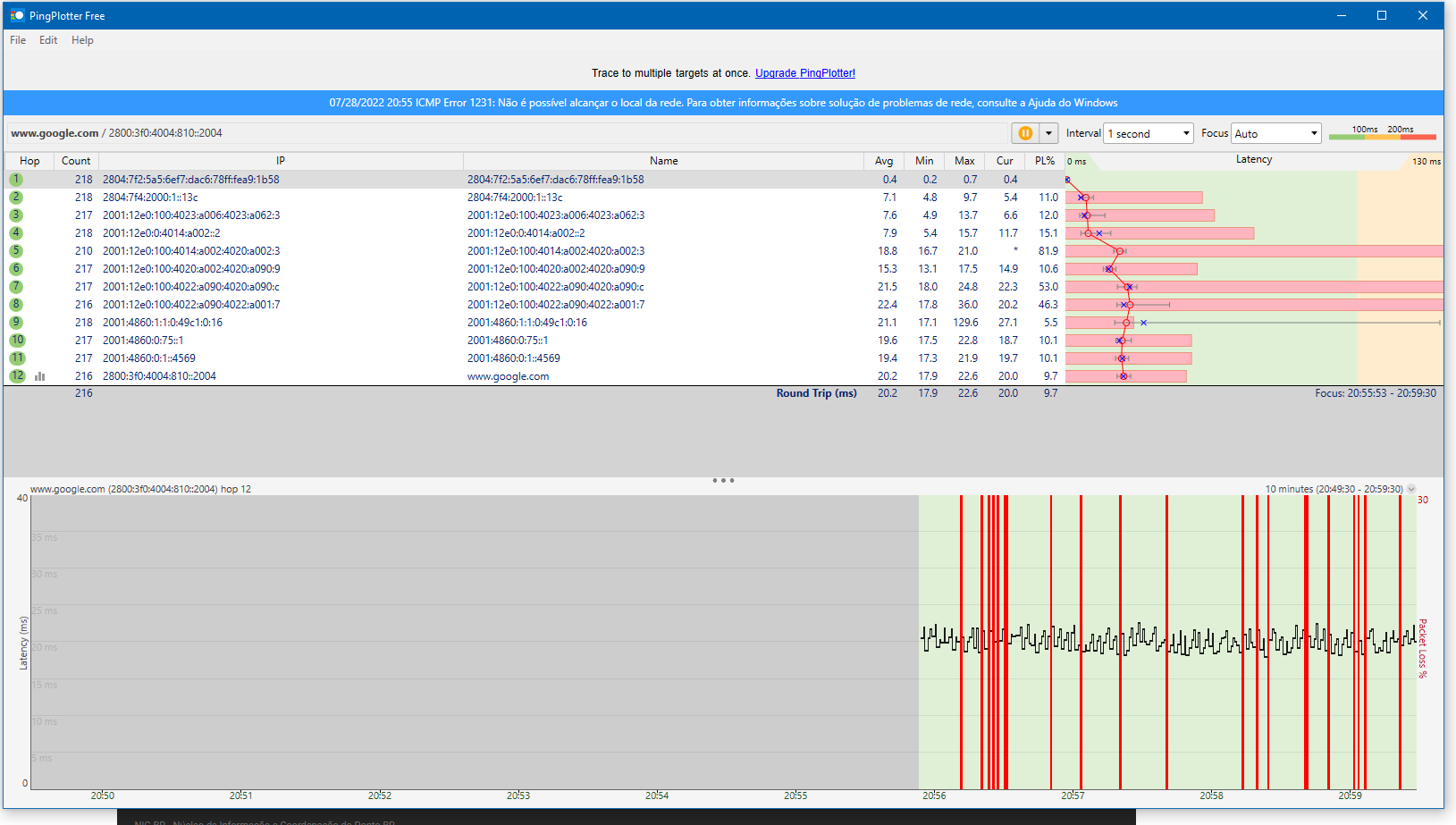Click the Hop column header

click(29, 161)
